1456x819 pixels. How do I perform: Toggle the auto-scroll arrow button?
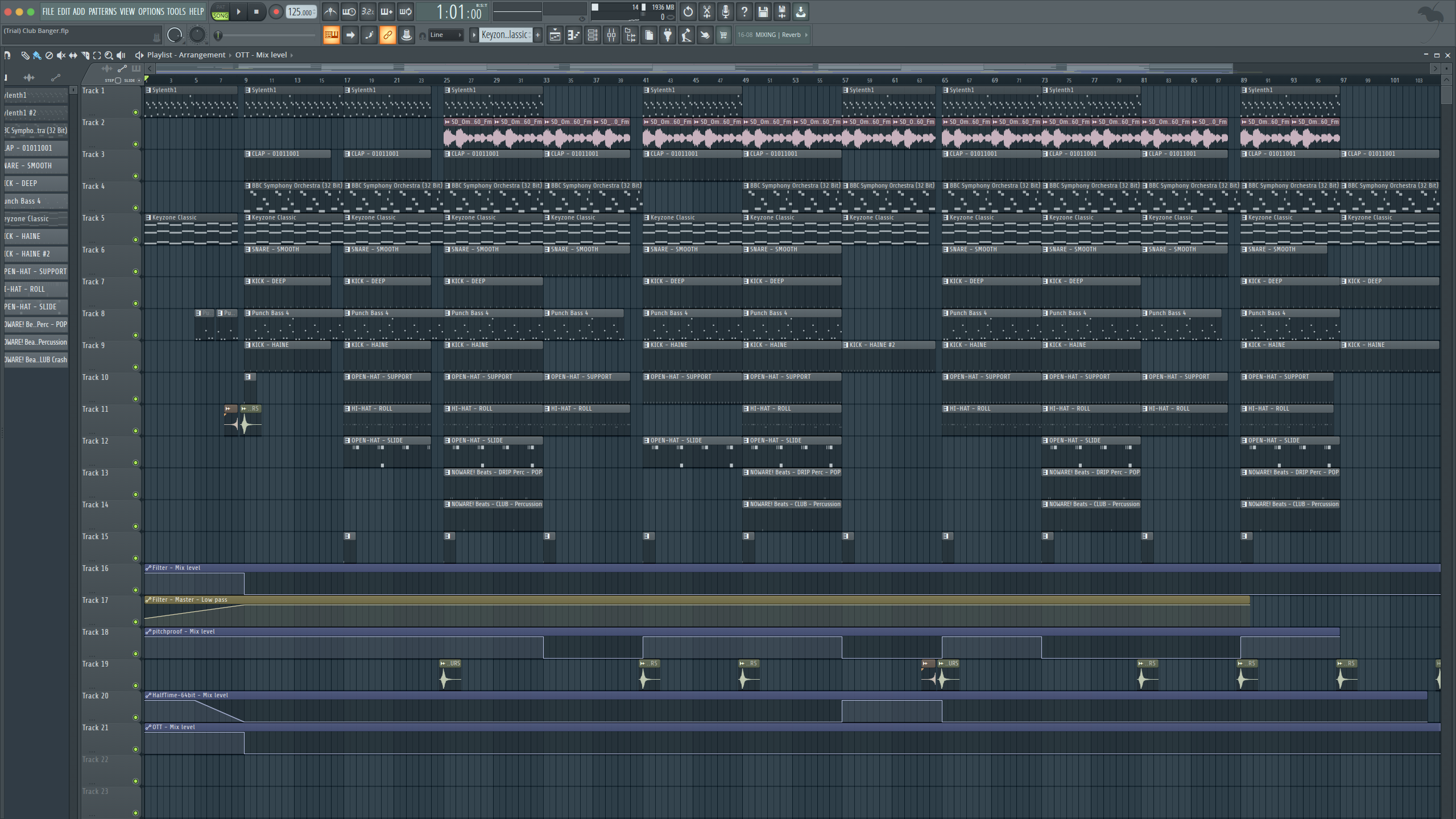pos(350,35)
